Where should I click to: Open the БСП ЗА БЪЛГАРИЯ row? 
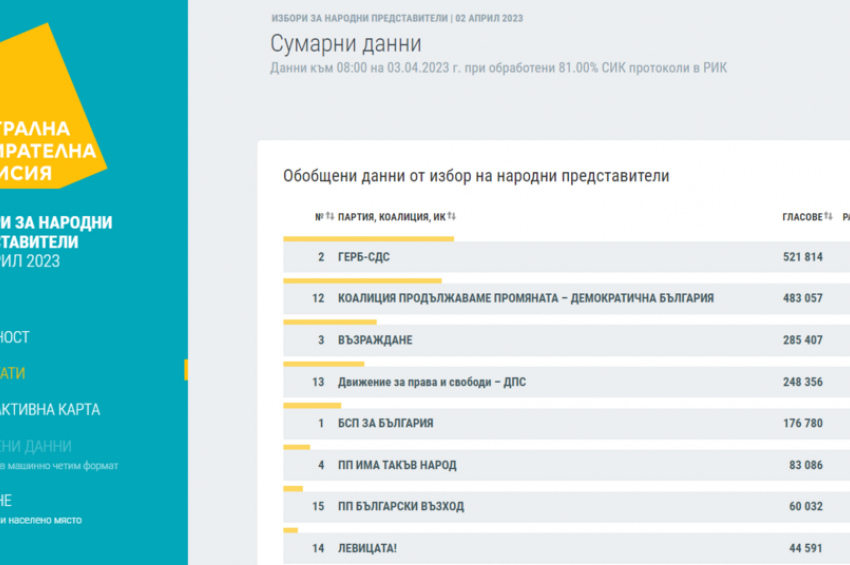[385, 423]
